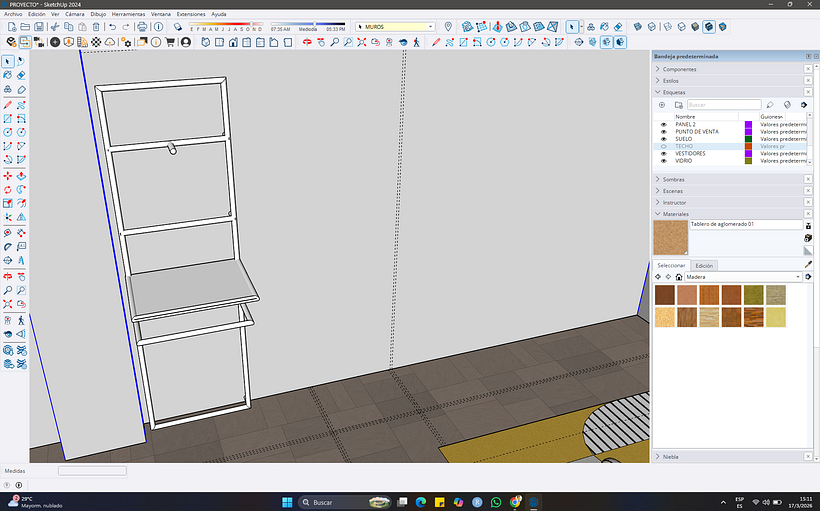
Task: Select the Follow Me tool
Action: click(21, 190)
